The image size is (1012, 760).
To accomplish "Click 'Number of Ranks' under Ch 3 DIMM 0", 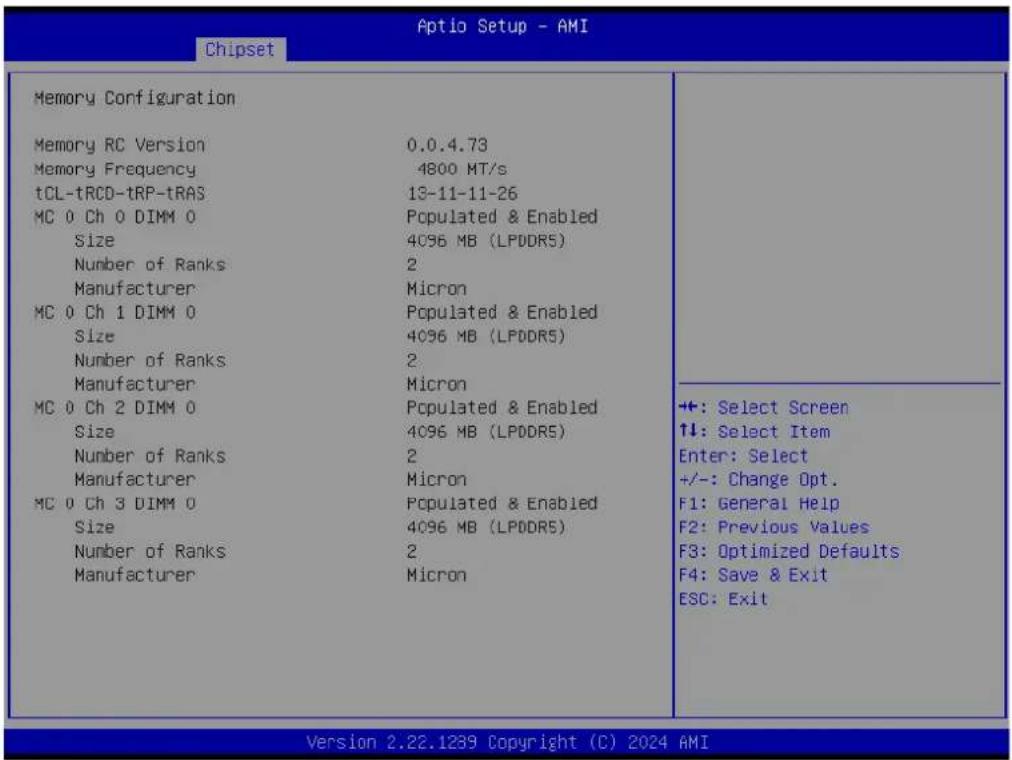I will tap(150, 551).
